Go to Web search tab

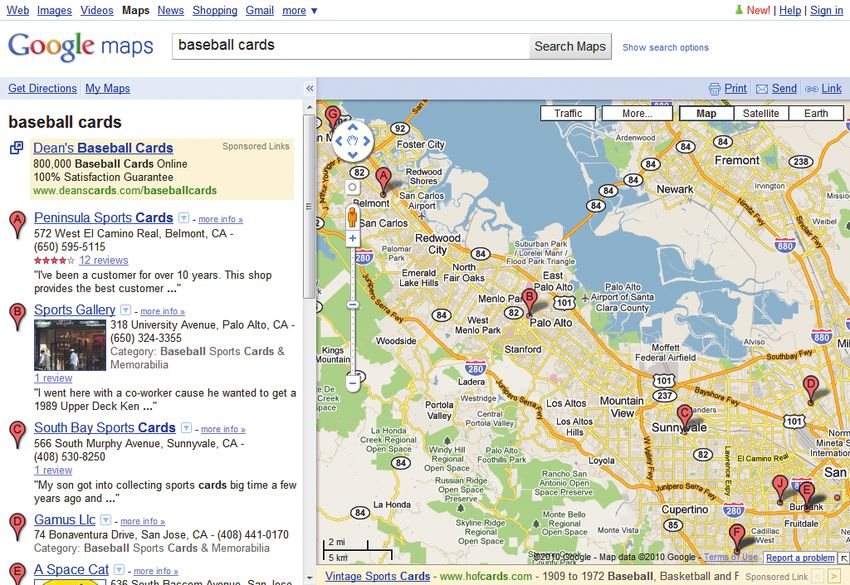[18, 10]
